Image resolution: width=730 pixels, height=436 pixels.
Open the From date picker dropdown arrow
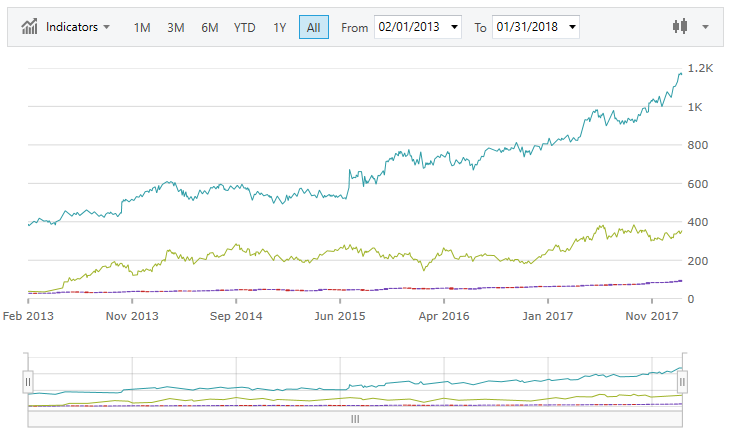click(x=456, y=27)
